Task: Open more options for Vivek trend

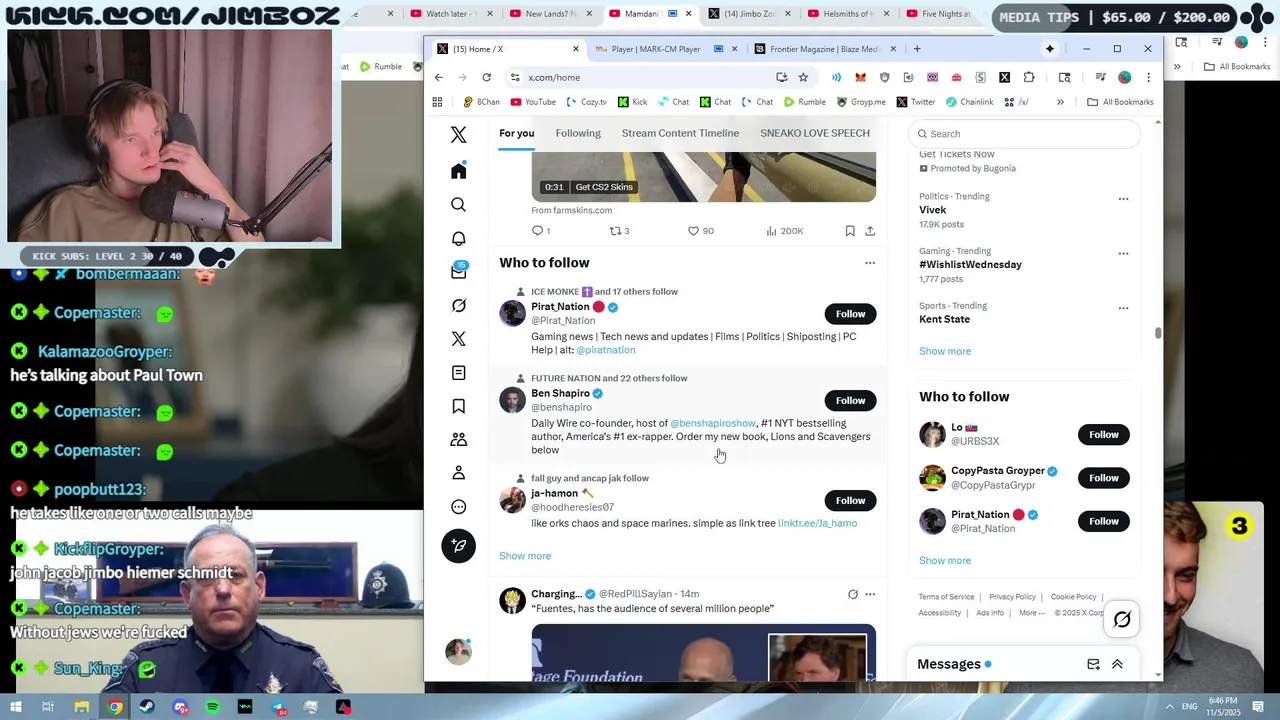Action: pyautogui.click(x=1123, y=199)
